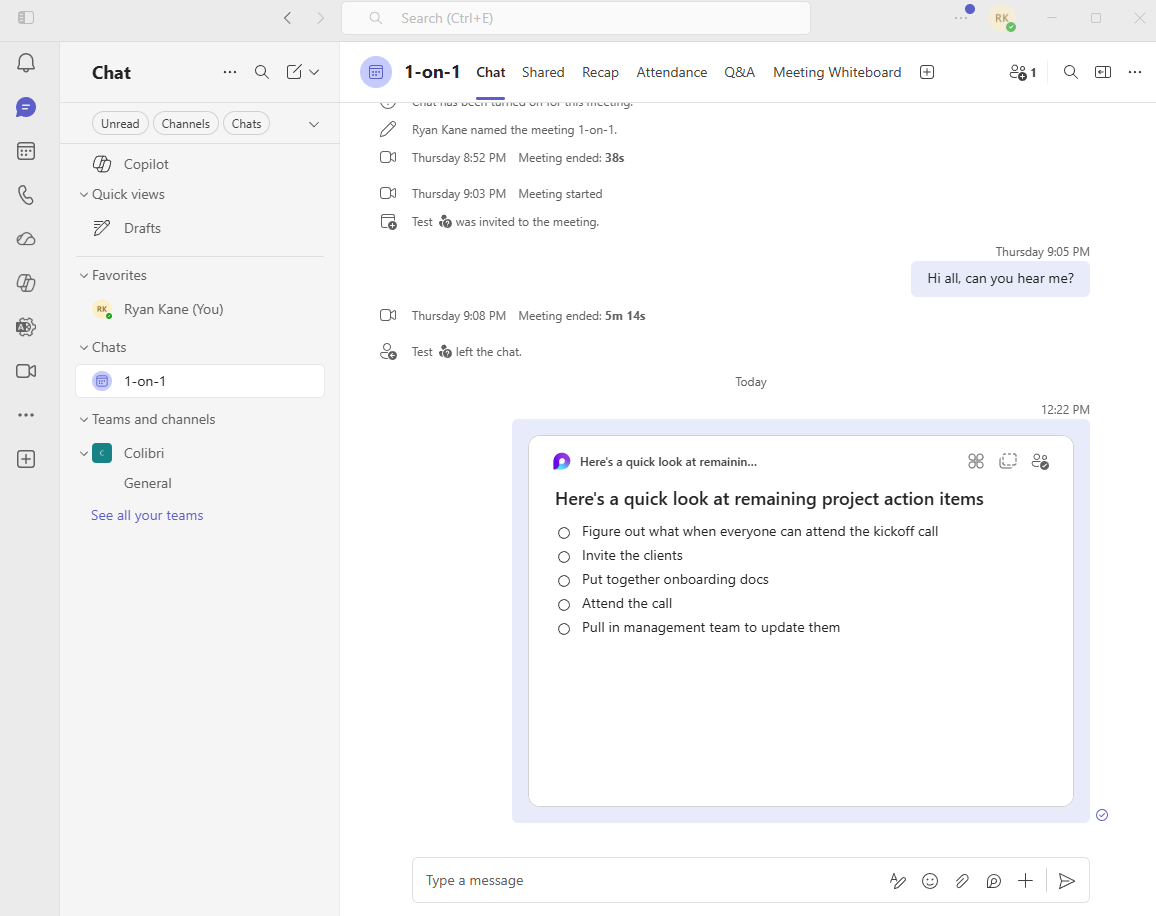Collapse the Favorites section
This screenshot has width=1156, height=916.
point(84,275)
